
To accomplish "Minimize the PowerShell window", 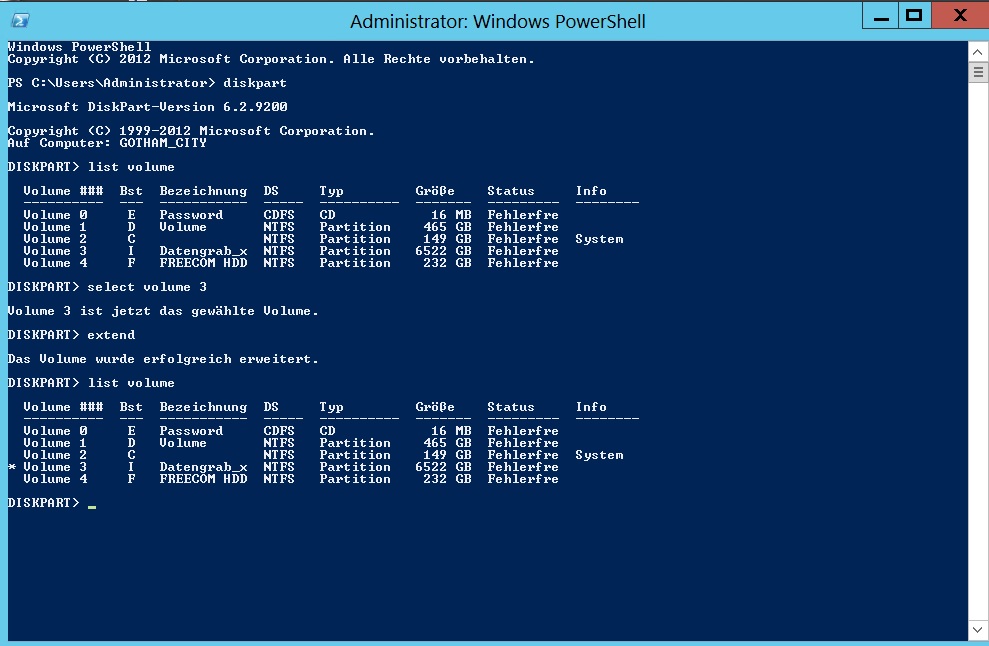I will click(x=881, y=16).
